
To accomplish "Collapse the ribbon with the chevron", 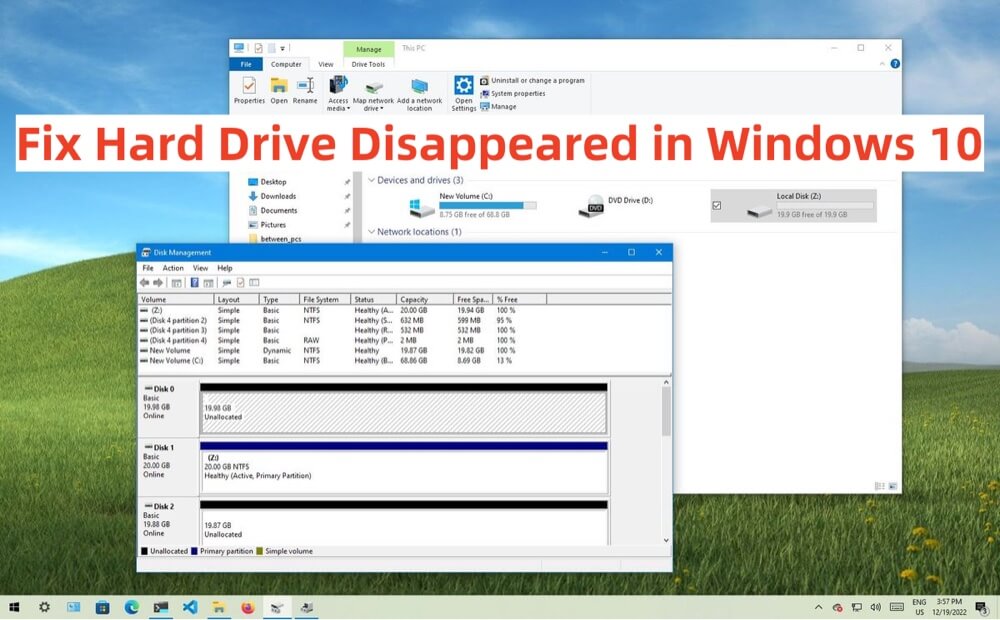I will pyautogui.click(x=882, y=64).
